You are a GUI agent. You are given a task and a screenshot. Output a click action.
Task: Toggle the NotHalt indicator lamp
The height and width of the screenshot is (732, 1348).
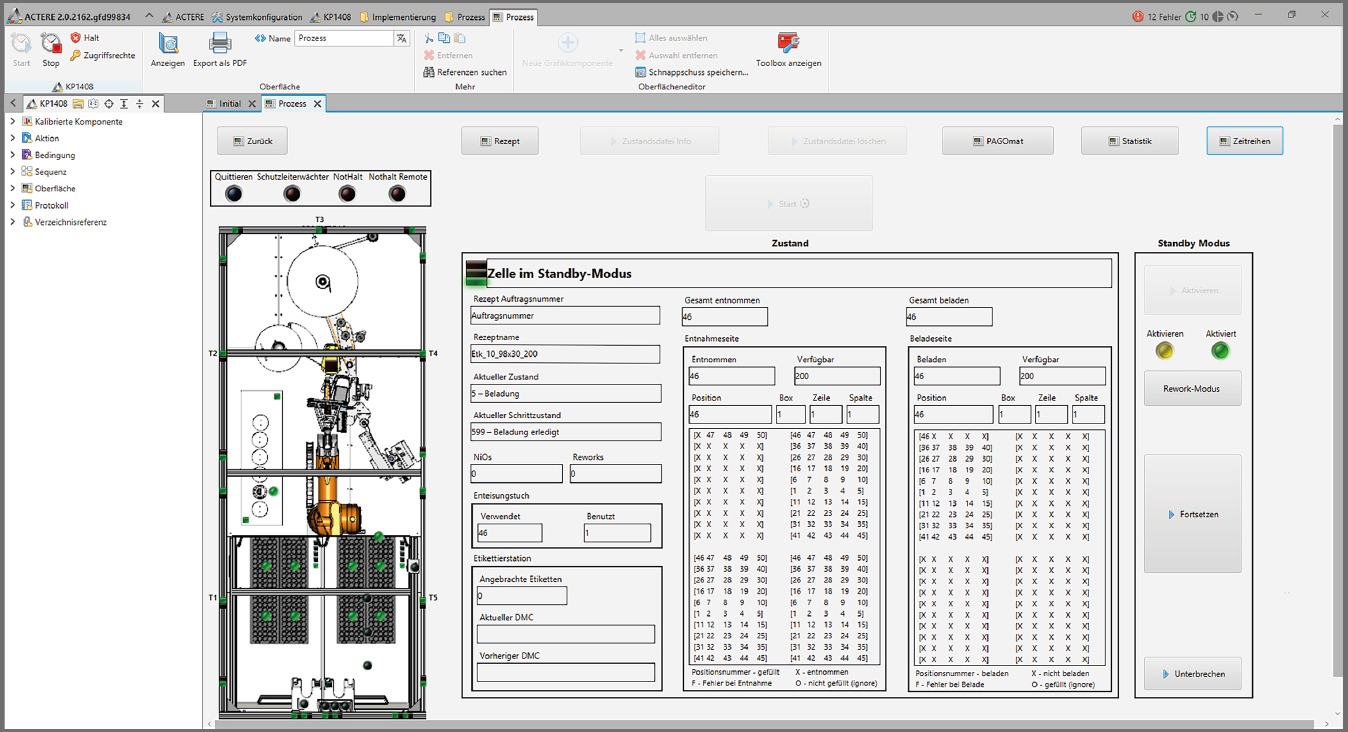coord(347,194)
